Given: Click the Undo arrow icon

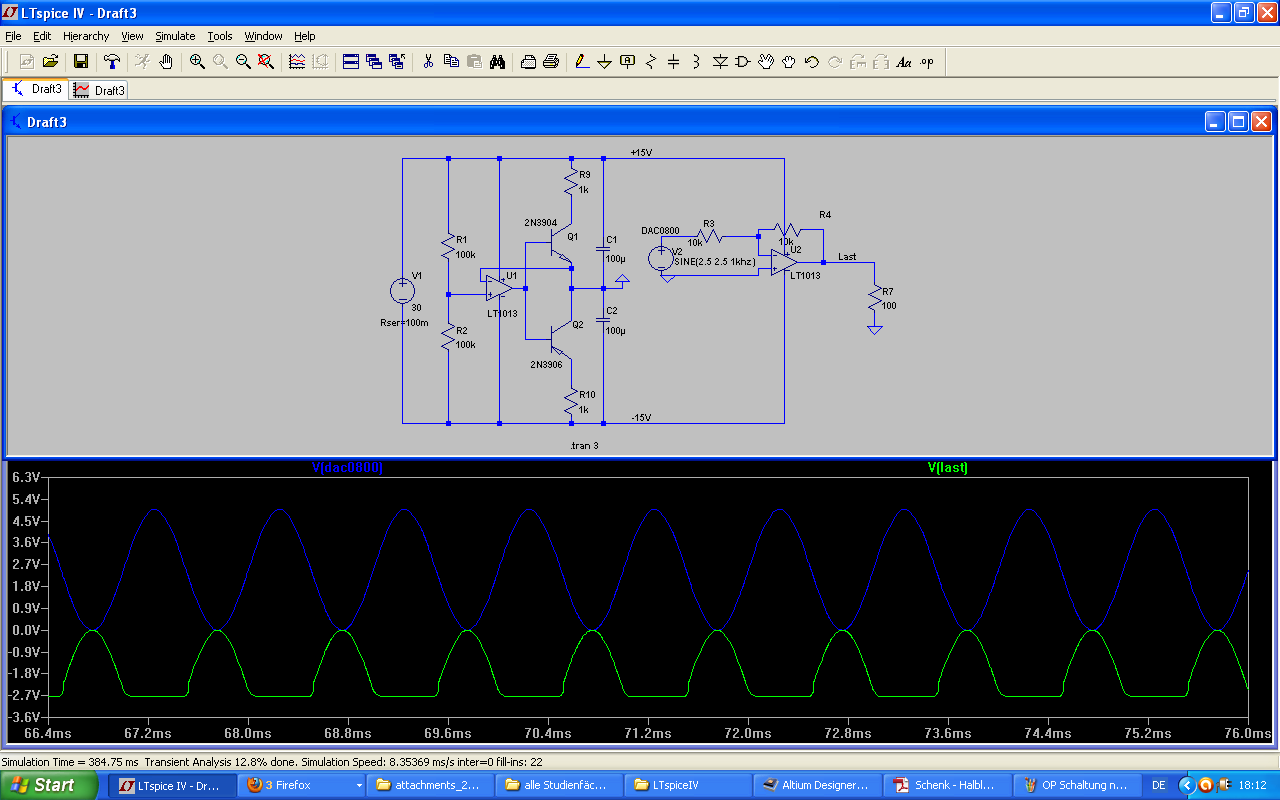Looking at the screenshot, I should 812,62.
